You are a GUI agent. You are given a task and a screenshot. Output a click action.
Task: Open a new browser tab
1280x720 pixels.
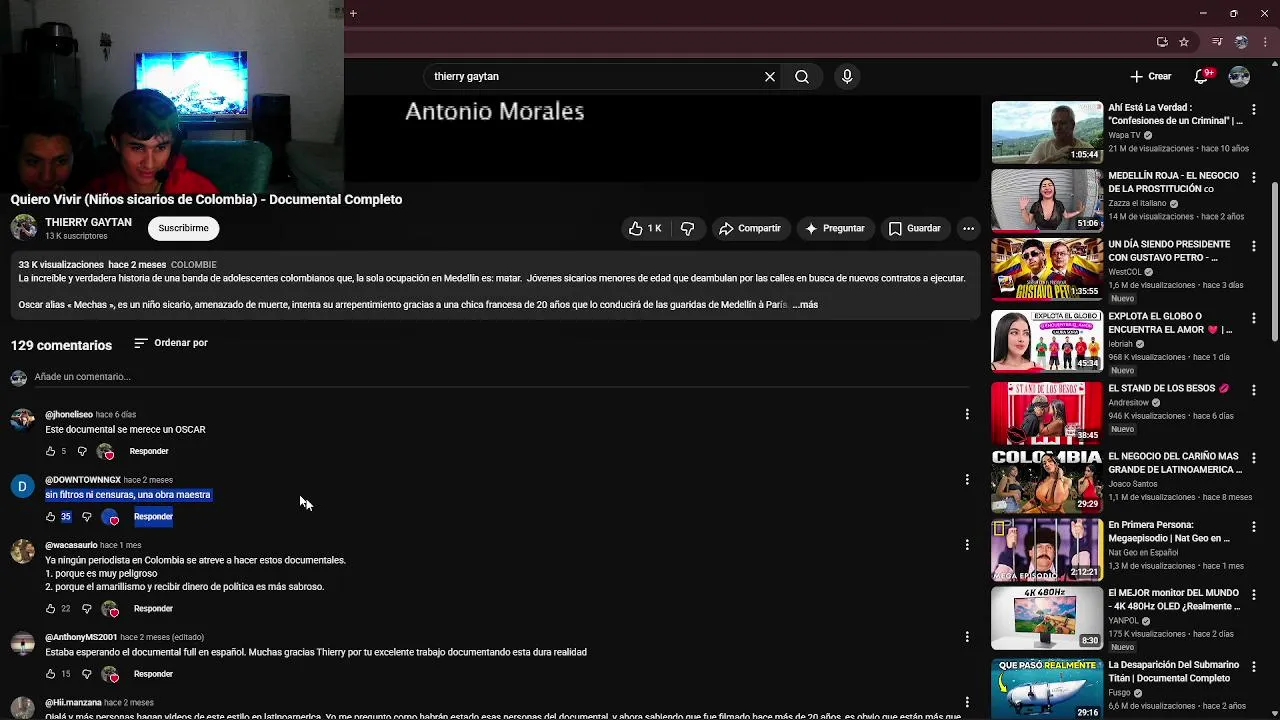353,13
